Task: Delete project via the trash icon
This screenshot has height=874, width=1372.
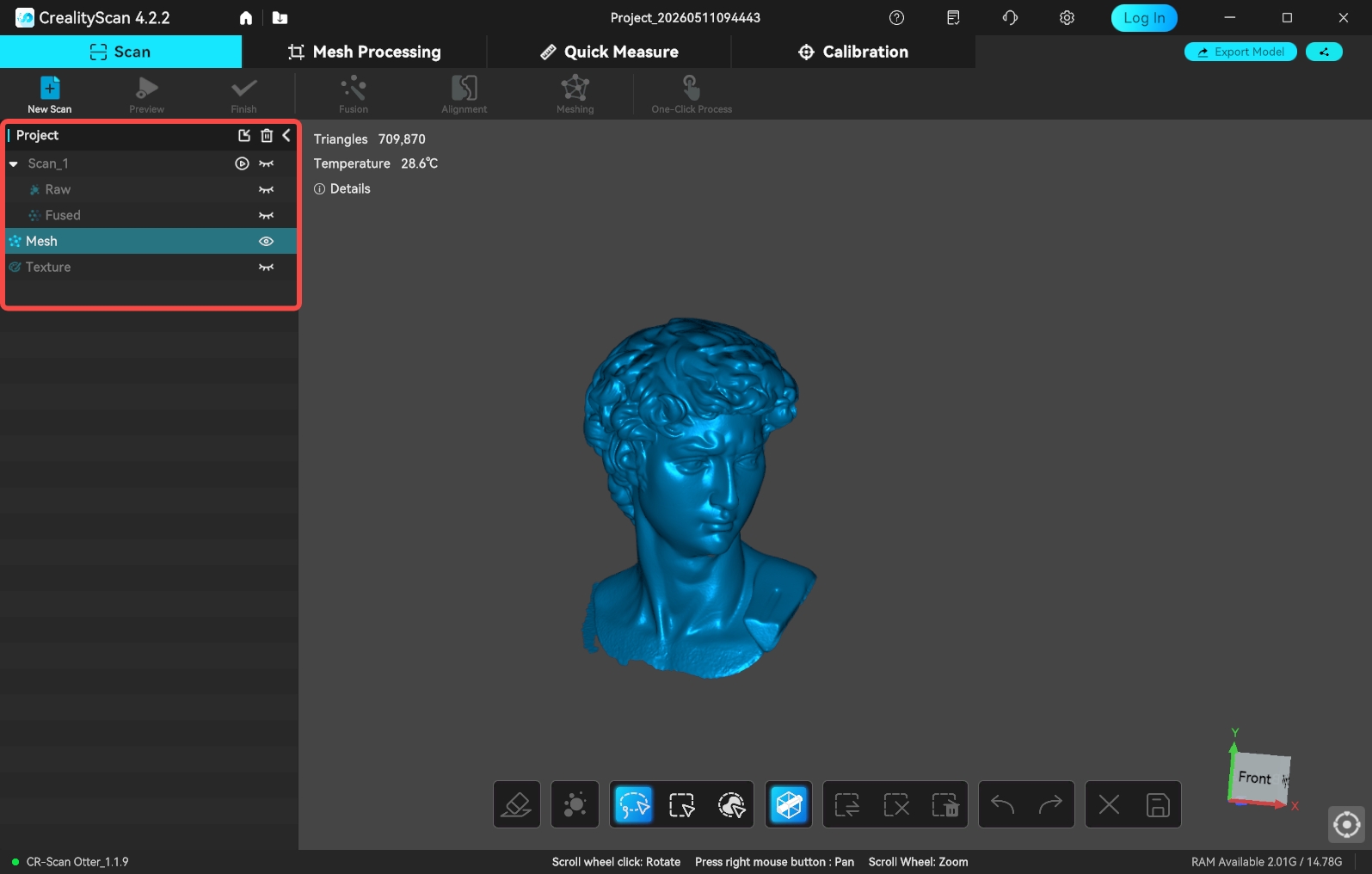Action: (x=267, y=135)
